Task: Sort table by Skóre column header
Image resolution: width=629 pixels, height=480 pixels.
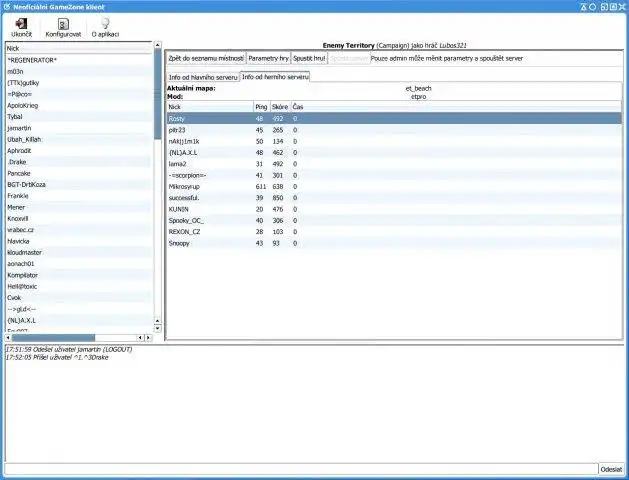Action: click(x=280, y=107)
